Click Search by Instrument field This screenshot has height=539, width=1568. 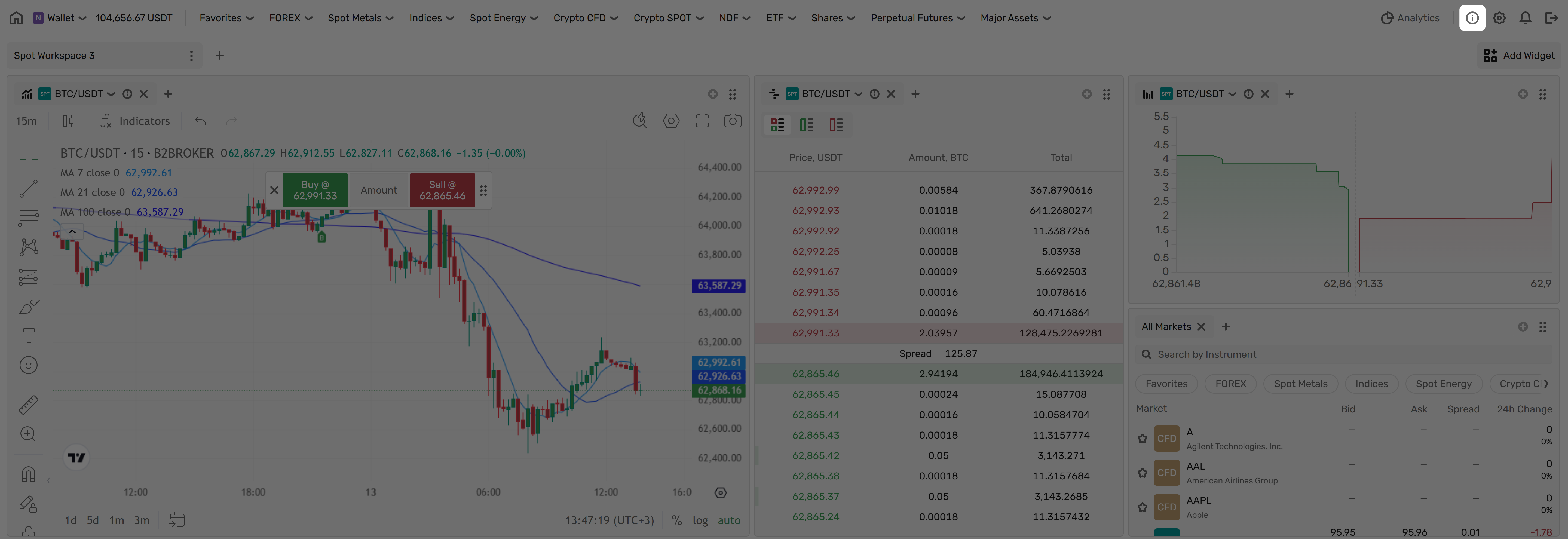tap(1343, 354)
